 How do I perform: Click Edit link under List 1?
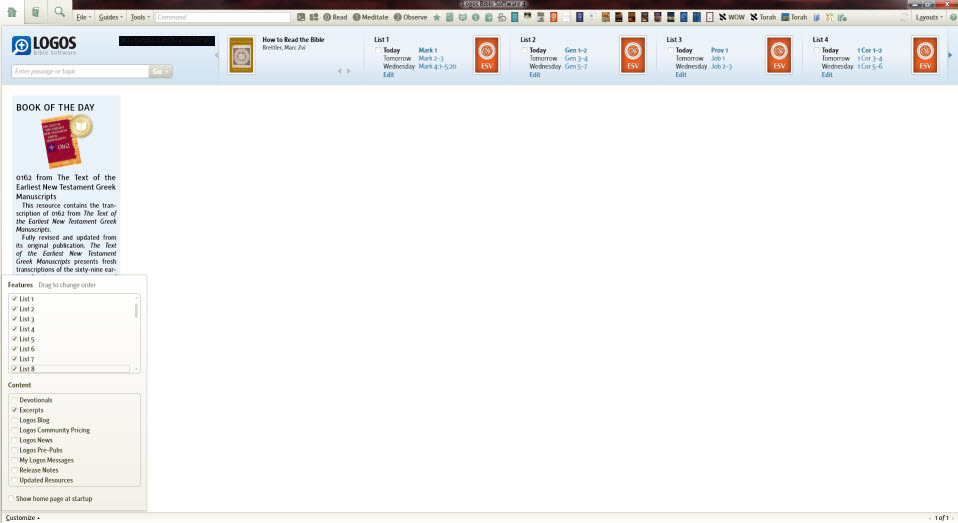coord(389,75)
